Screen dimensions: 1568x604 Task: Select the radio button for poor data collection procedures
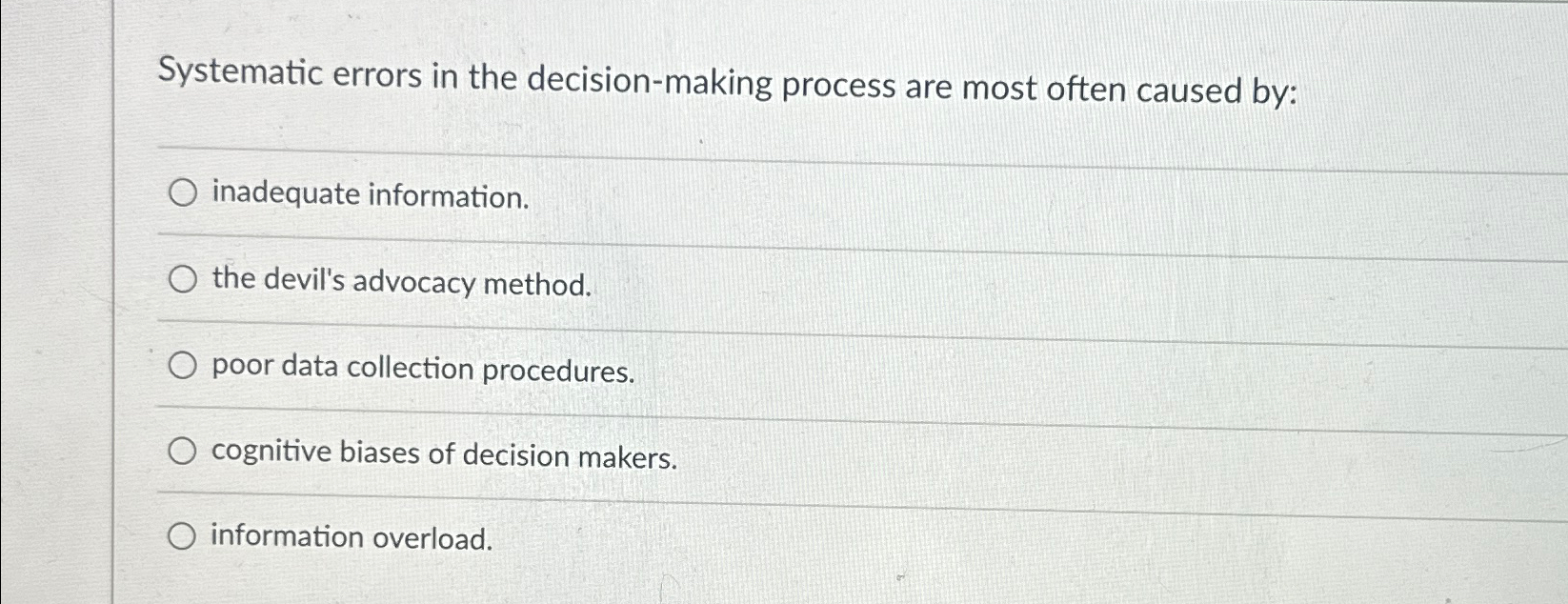(183, 365)
